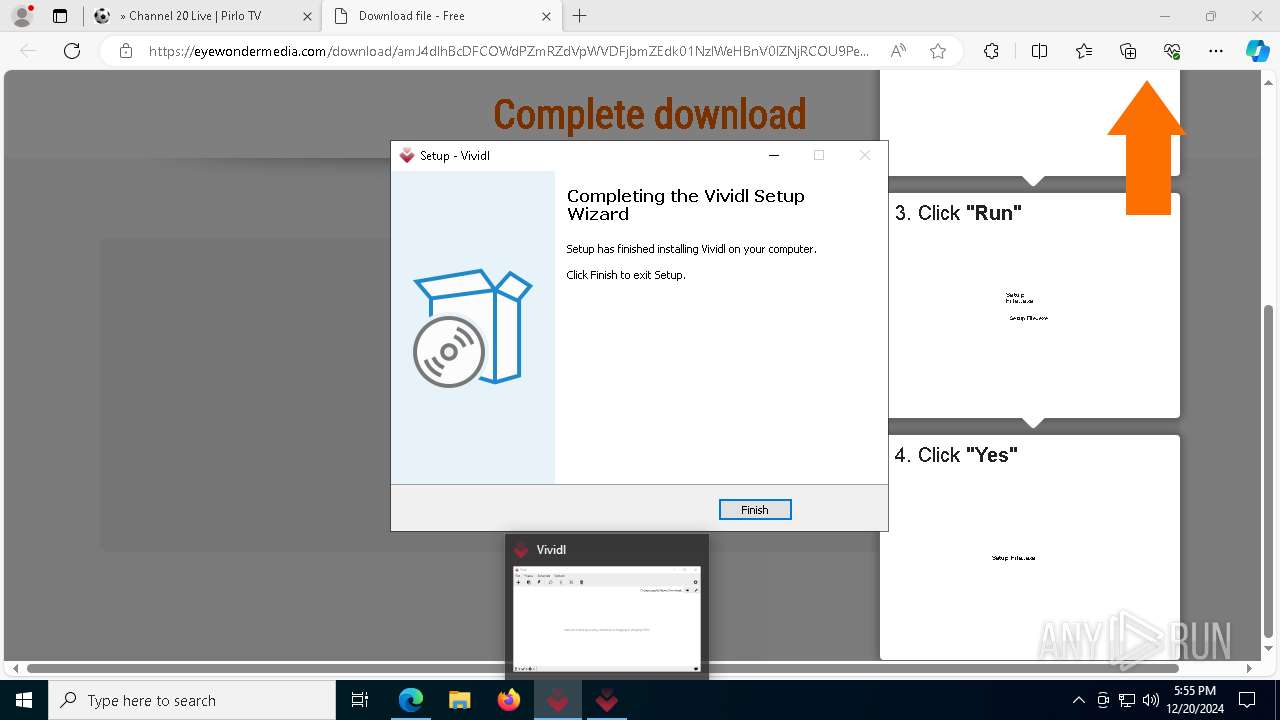The height and width of the screenshot is (720, 1280).
Task: Open the Collections icon
Action: coord(1128,51)
